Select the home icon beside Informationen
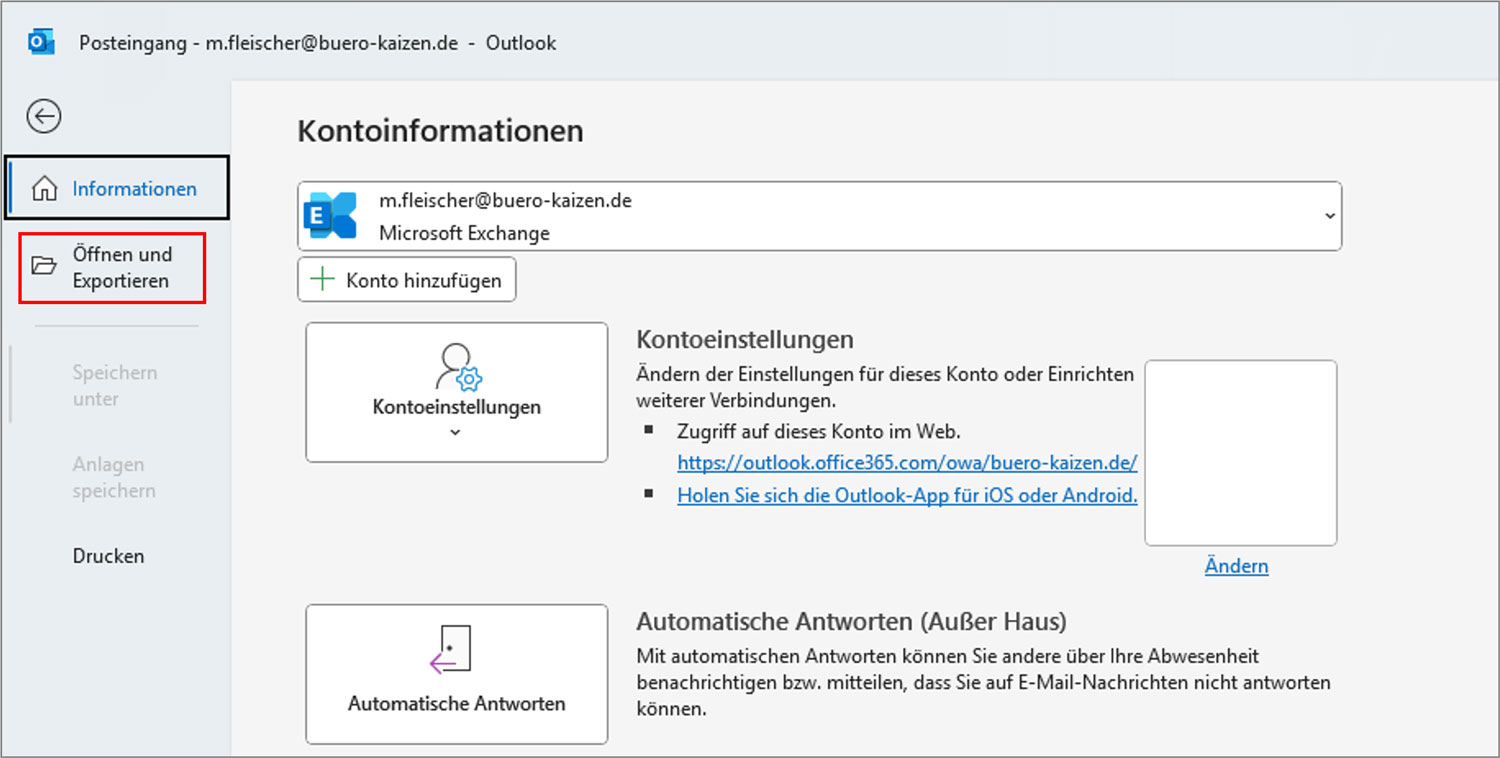Screen dimensions: 1500x758 click(44, 187)
